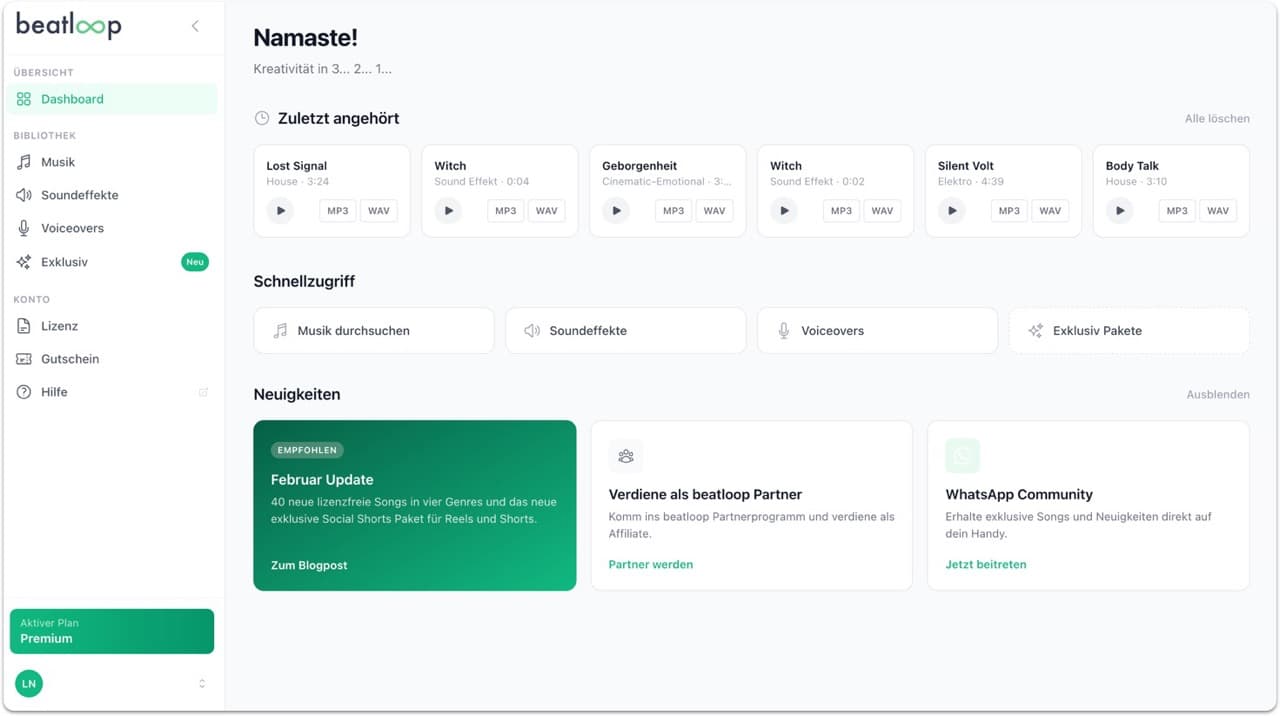The height and width of the screenshot is (716, 1280).
Task: Play the Silent Volt song
Action: [951, 210]
